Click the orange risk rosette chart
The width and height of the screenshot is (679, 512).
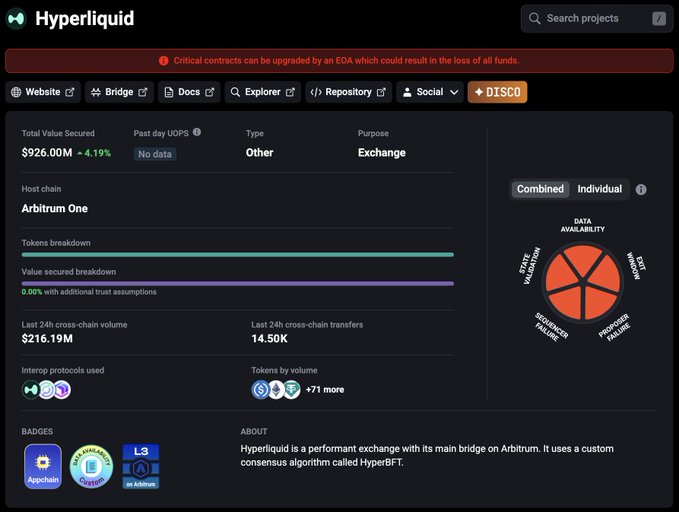point(583,282)
